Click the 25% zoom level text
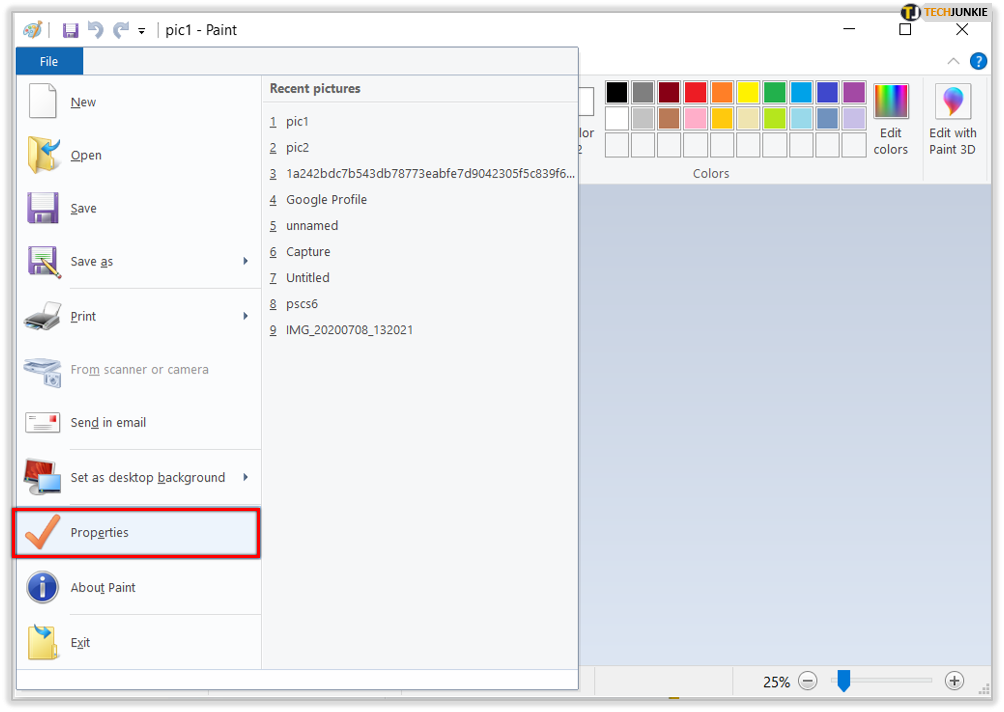This screenshot has width=1004, height=712. (776, 683)
